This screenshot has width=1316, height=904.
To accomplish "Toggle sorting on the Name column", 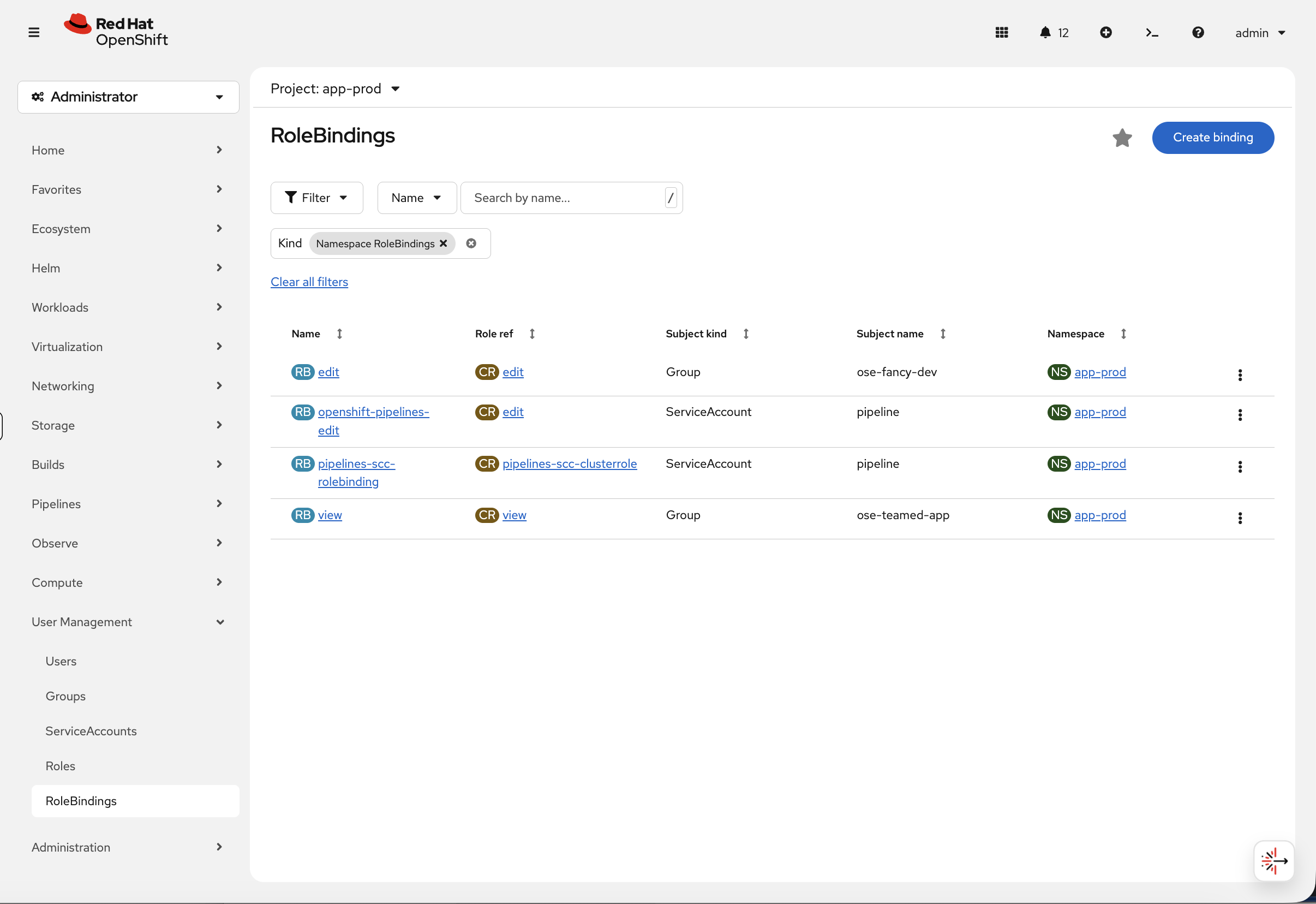I will 340,334.
